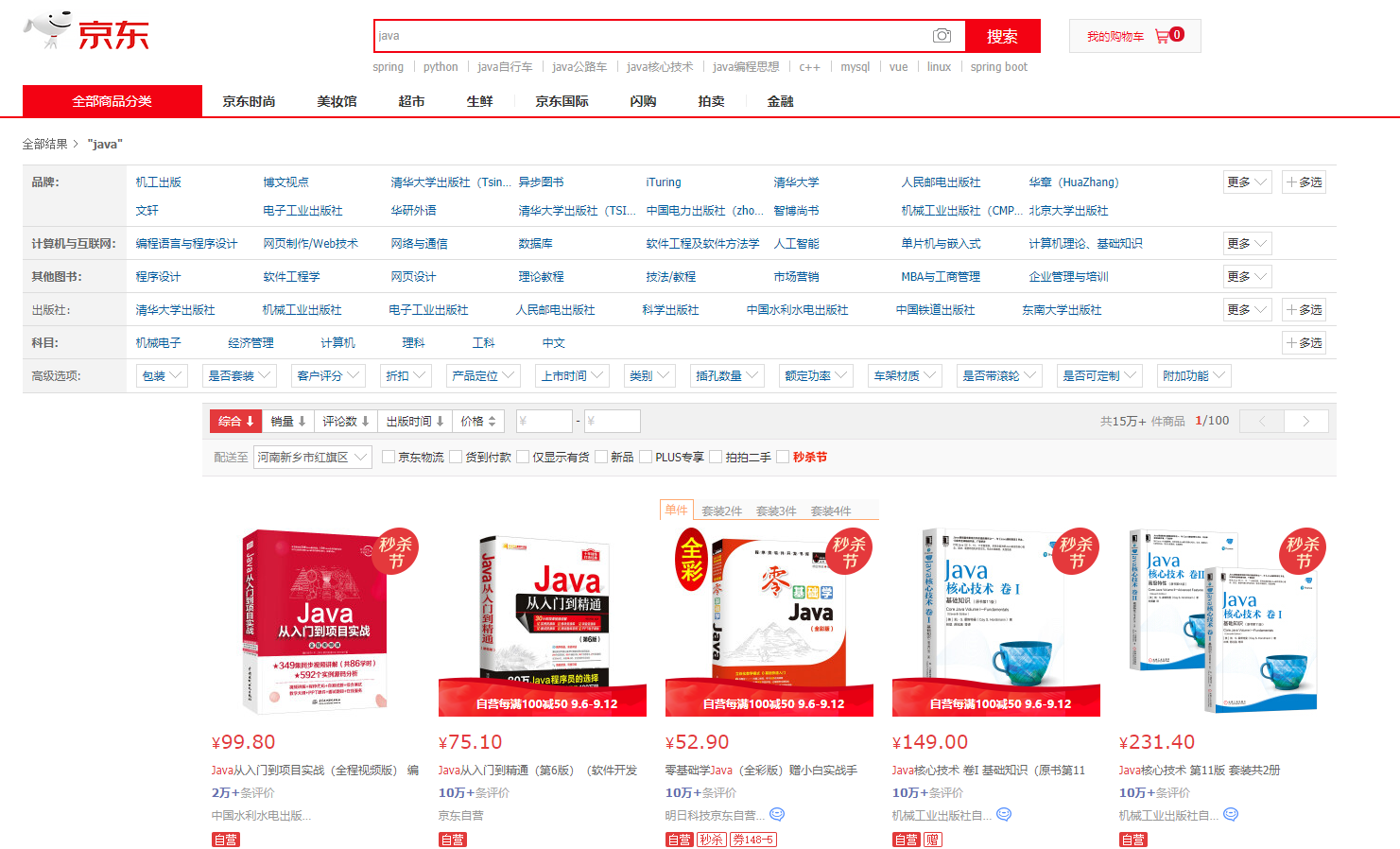
Task: Open 客户评分 dropdown
Action: coord(328,376)
